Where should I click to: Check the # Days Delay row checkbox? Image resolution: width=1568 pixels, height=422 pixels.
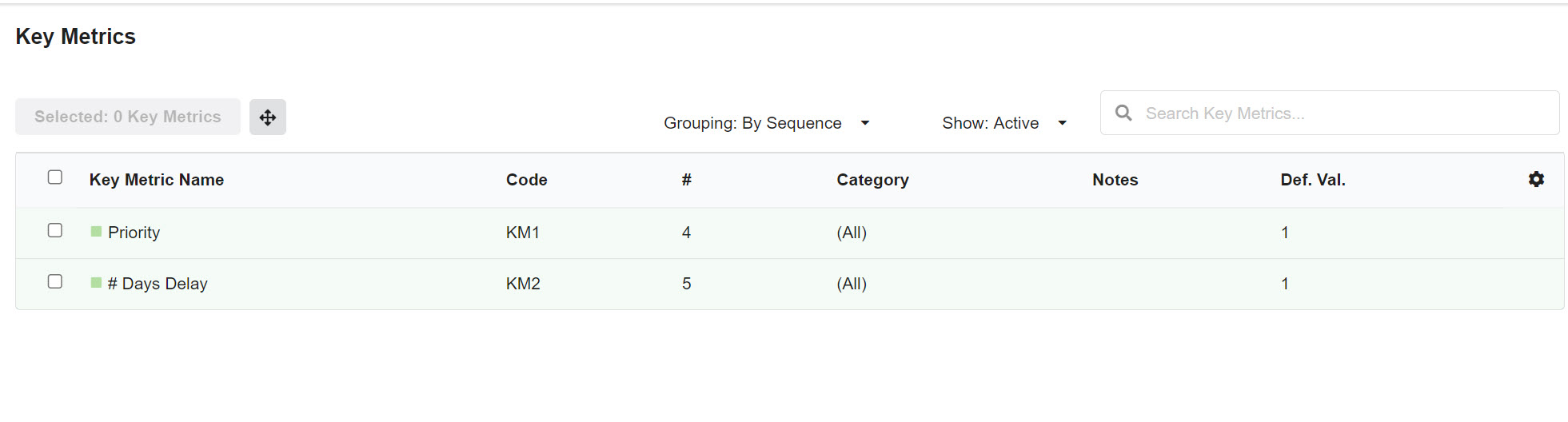(x=55, y=281)
